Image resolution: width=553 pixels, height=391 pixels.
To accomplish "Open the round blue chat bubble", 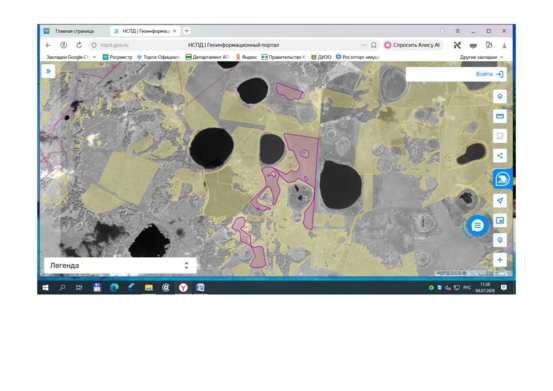I will tap(477, 225).
